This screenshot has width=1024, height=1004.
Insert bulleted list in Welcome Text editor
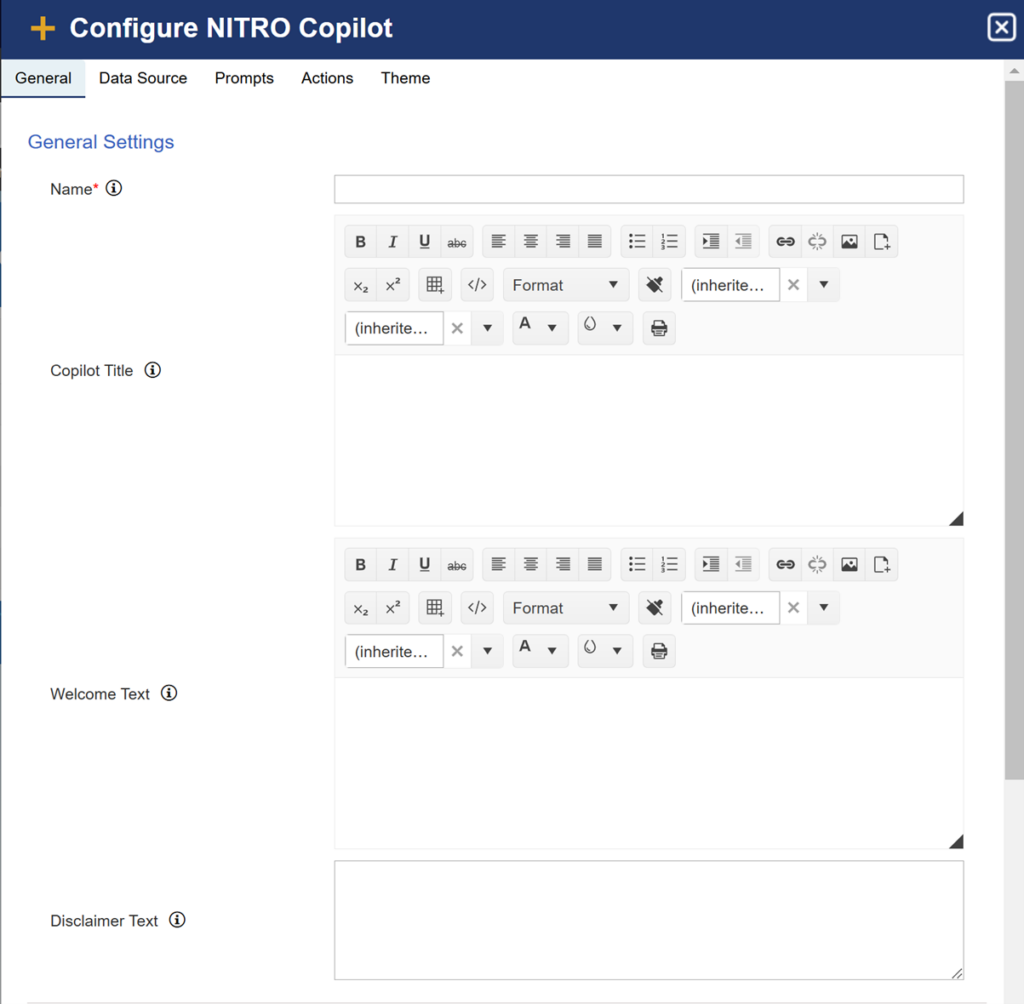(637, 564)
